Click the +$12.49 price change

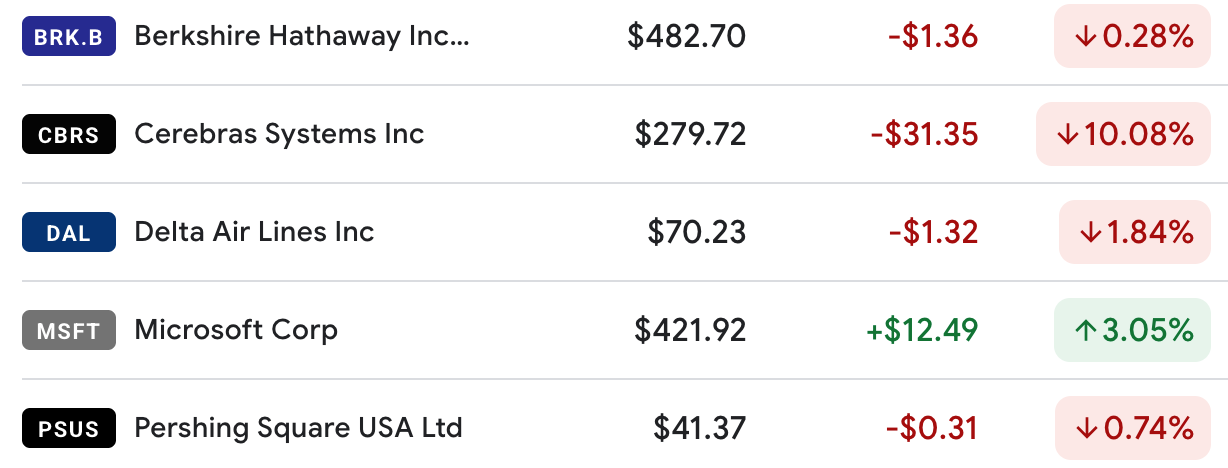click(923, 331)
